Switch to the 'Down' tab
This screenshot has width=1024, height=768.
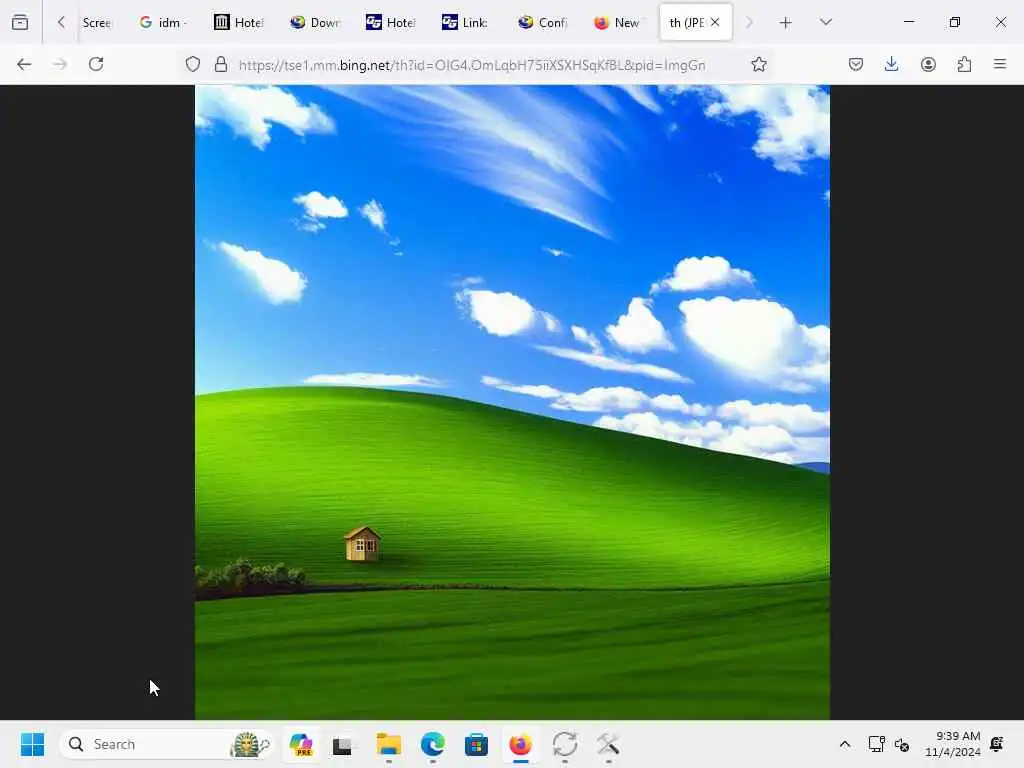[x=315, y=22]
